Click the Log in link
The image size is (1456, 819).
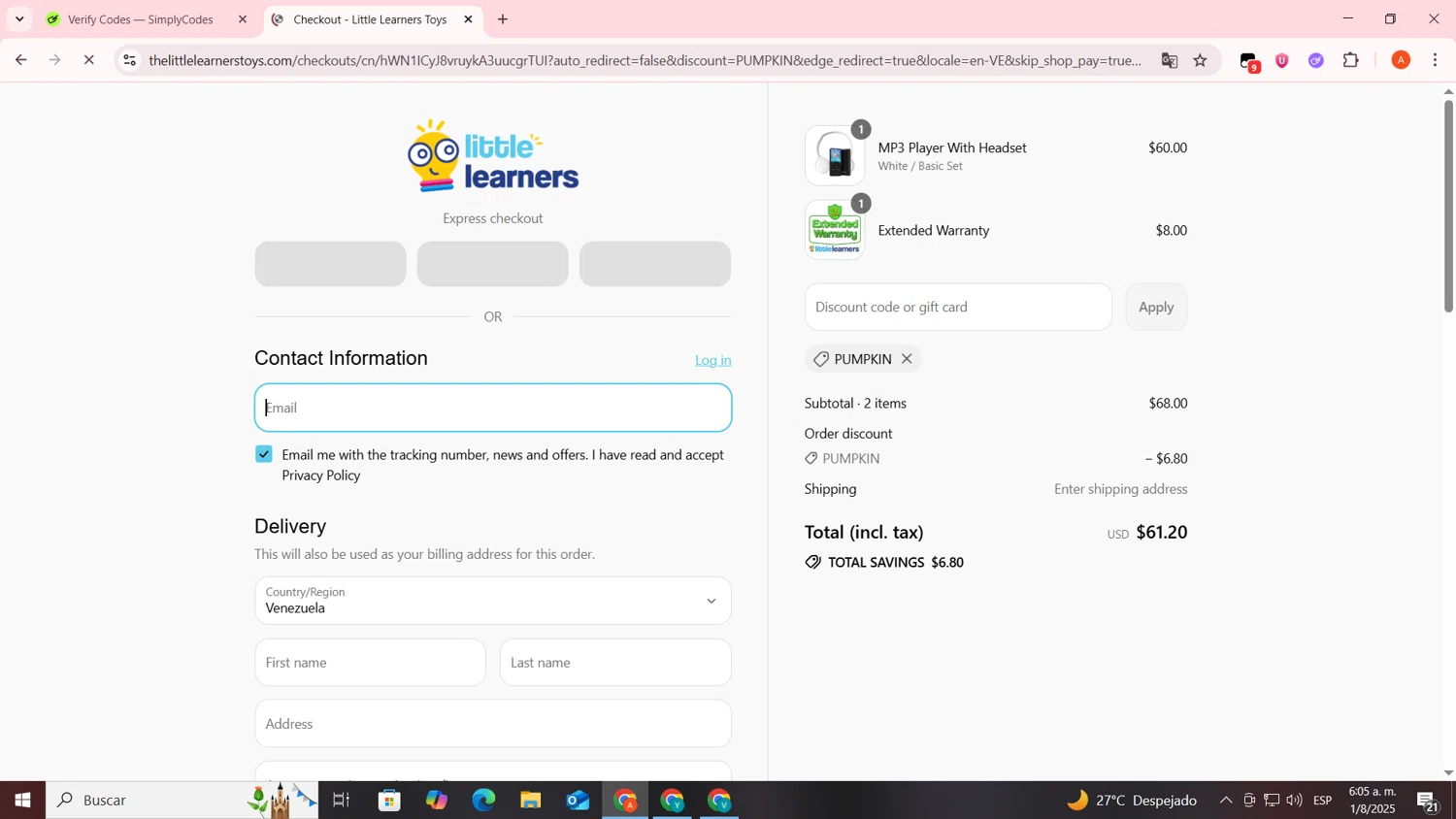pyautogui.click(x=713, y=360)
